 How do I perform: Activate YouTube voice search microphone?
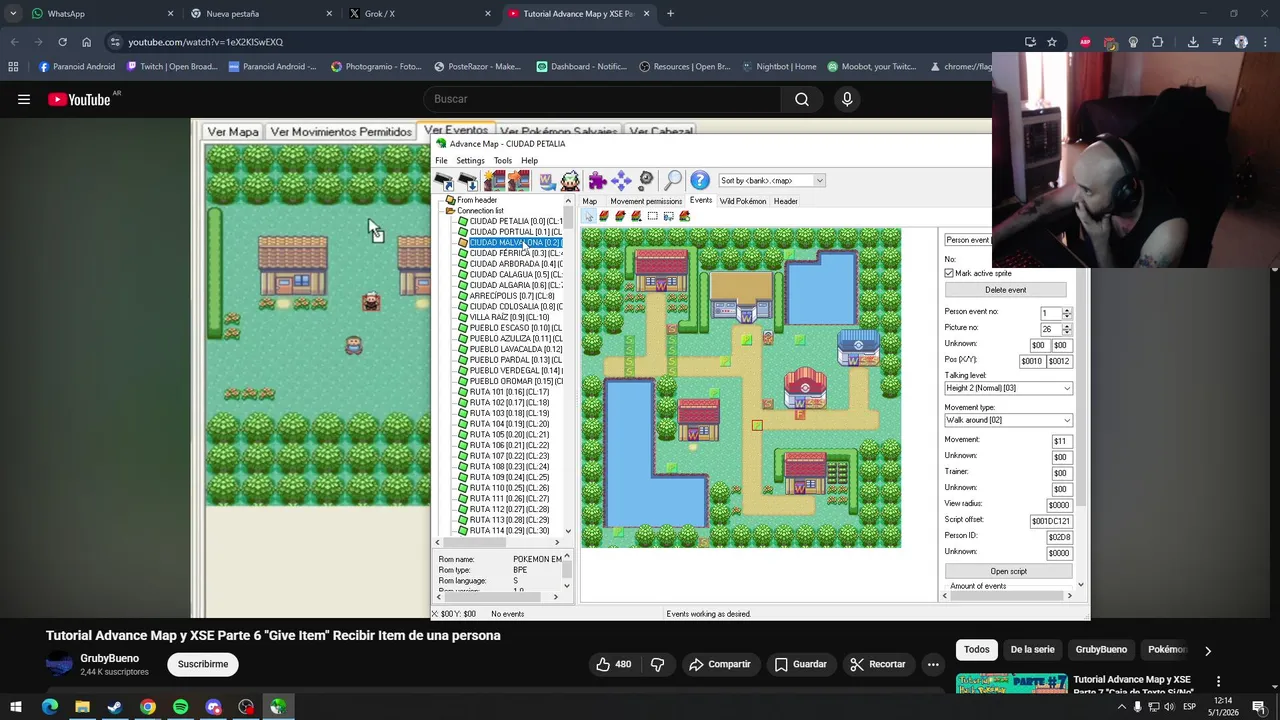point(847,99)
